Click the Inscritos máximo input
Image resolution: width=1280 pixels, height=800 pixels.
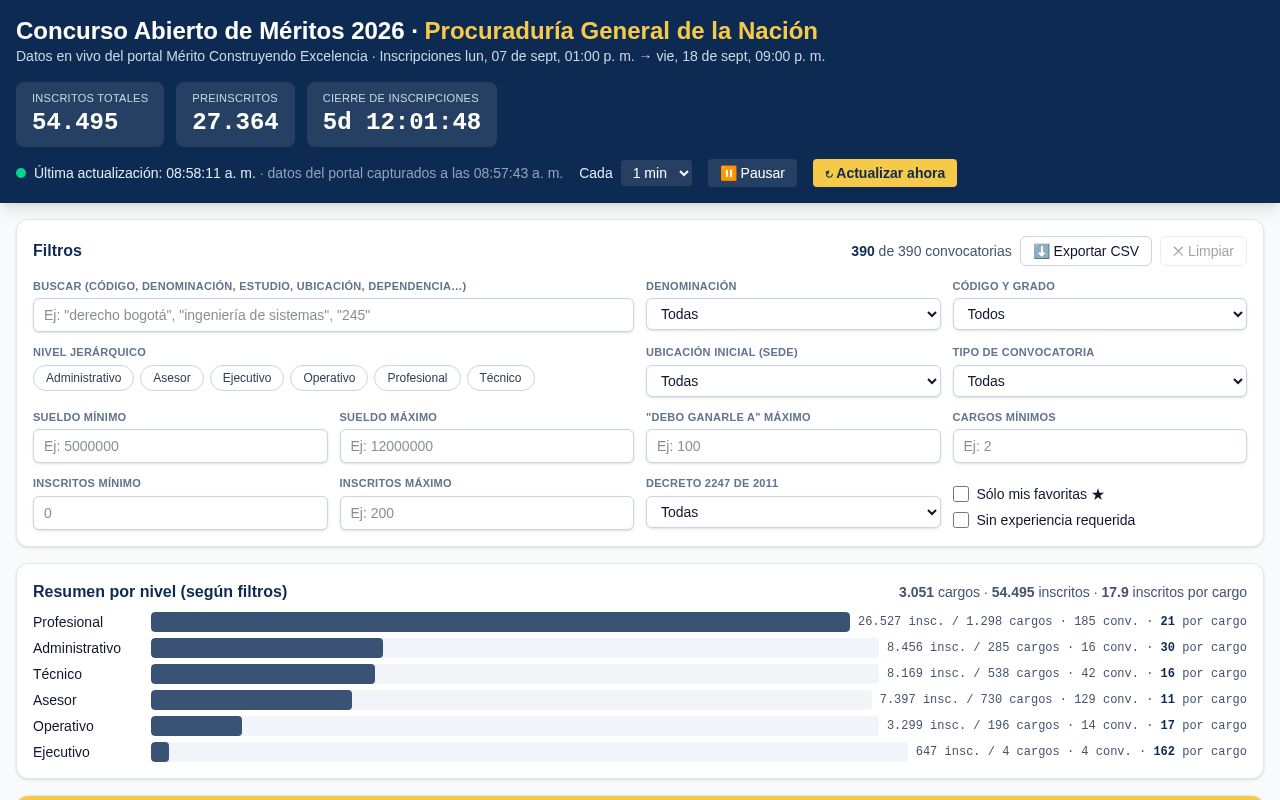click(x=486, y=513)
